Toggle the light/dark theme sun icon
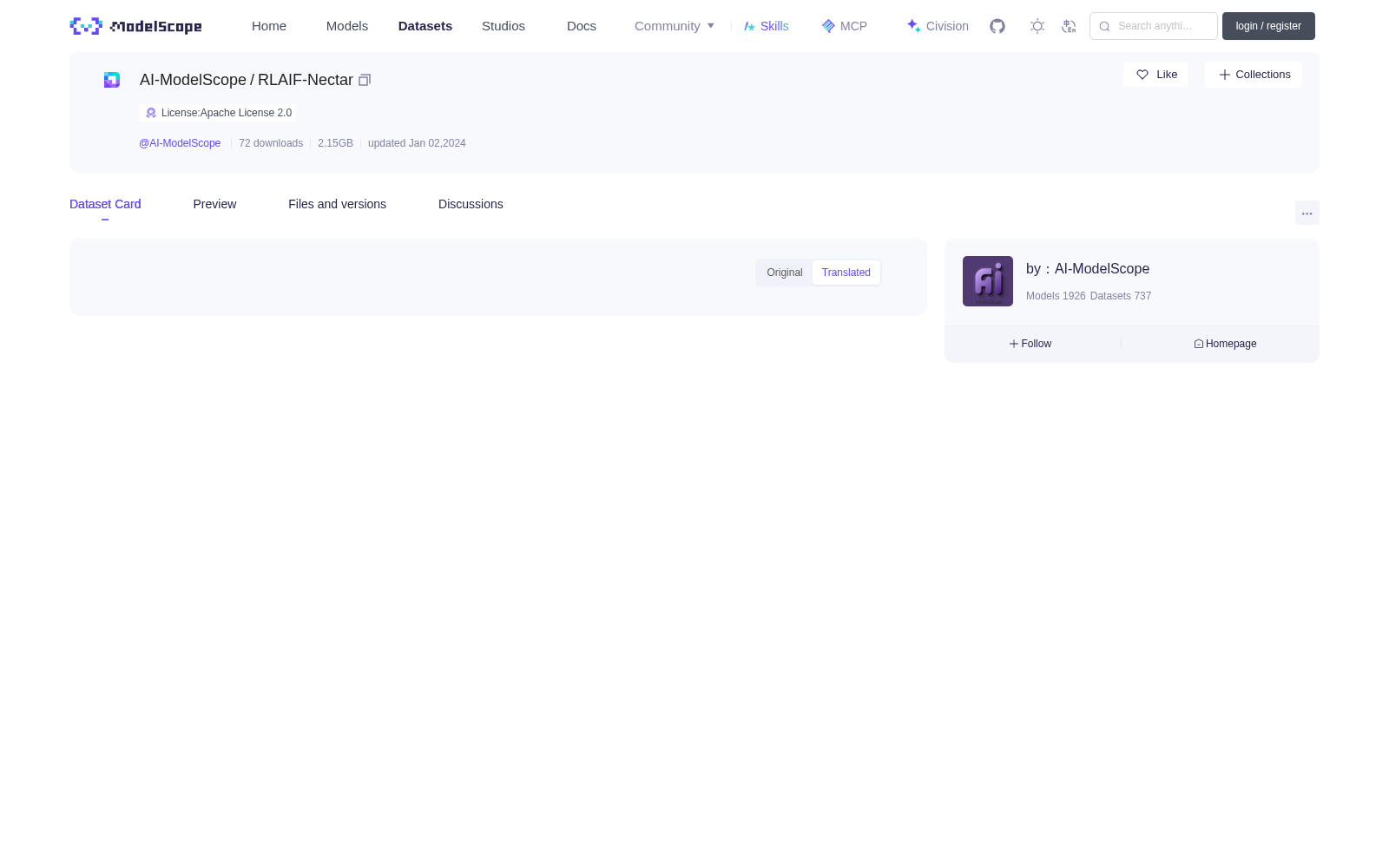1389x868 pixels. tap(1037, 26)
